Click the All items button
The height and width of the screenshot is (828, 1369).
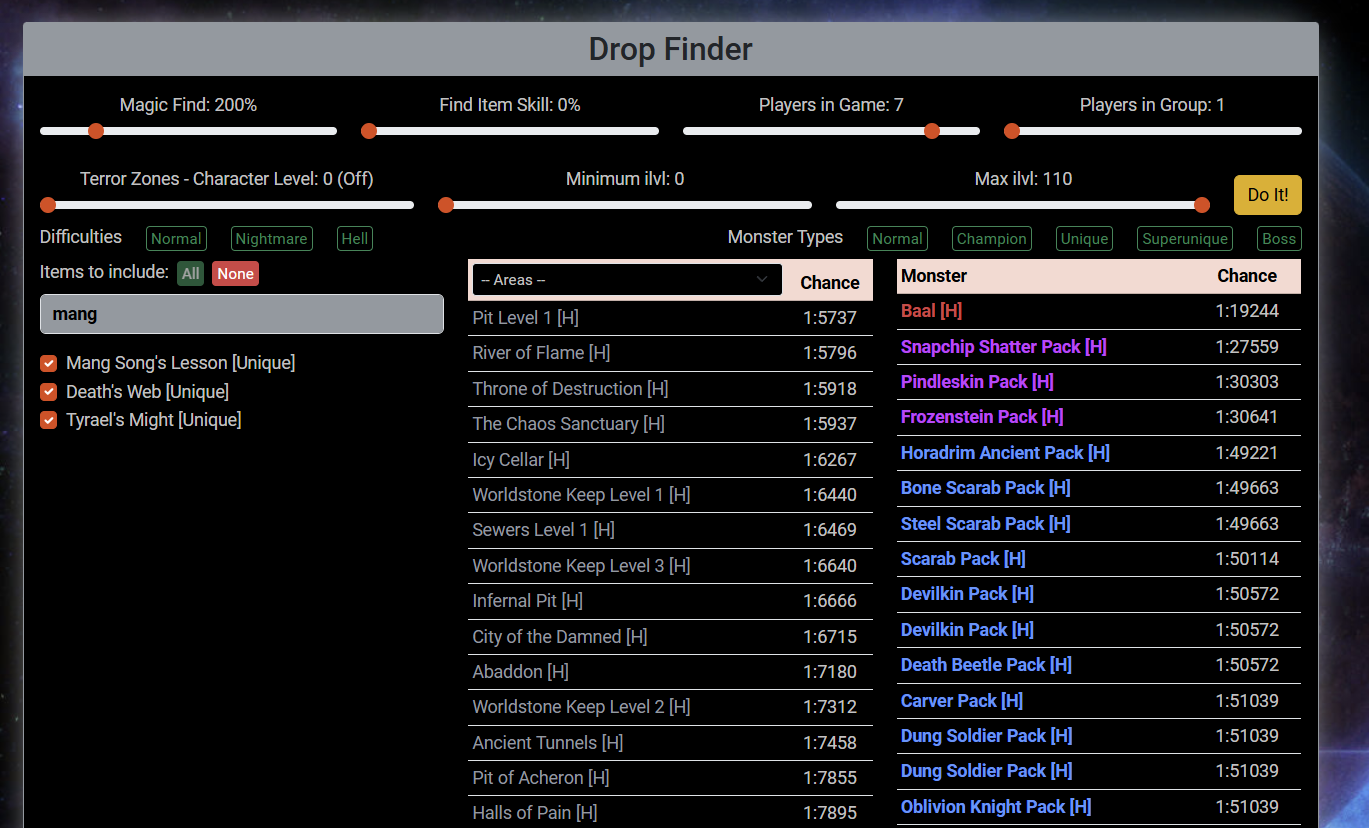pyautogui.click(x=190, y=274)
